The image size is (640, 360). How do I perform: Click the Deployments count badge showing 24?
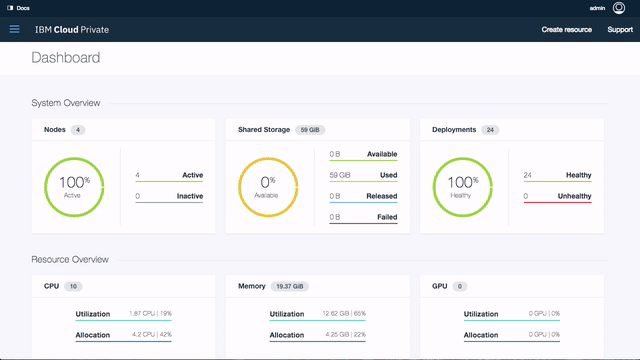tap(490, 130)
